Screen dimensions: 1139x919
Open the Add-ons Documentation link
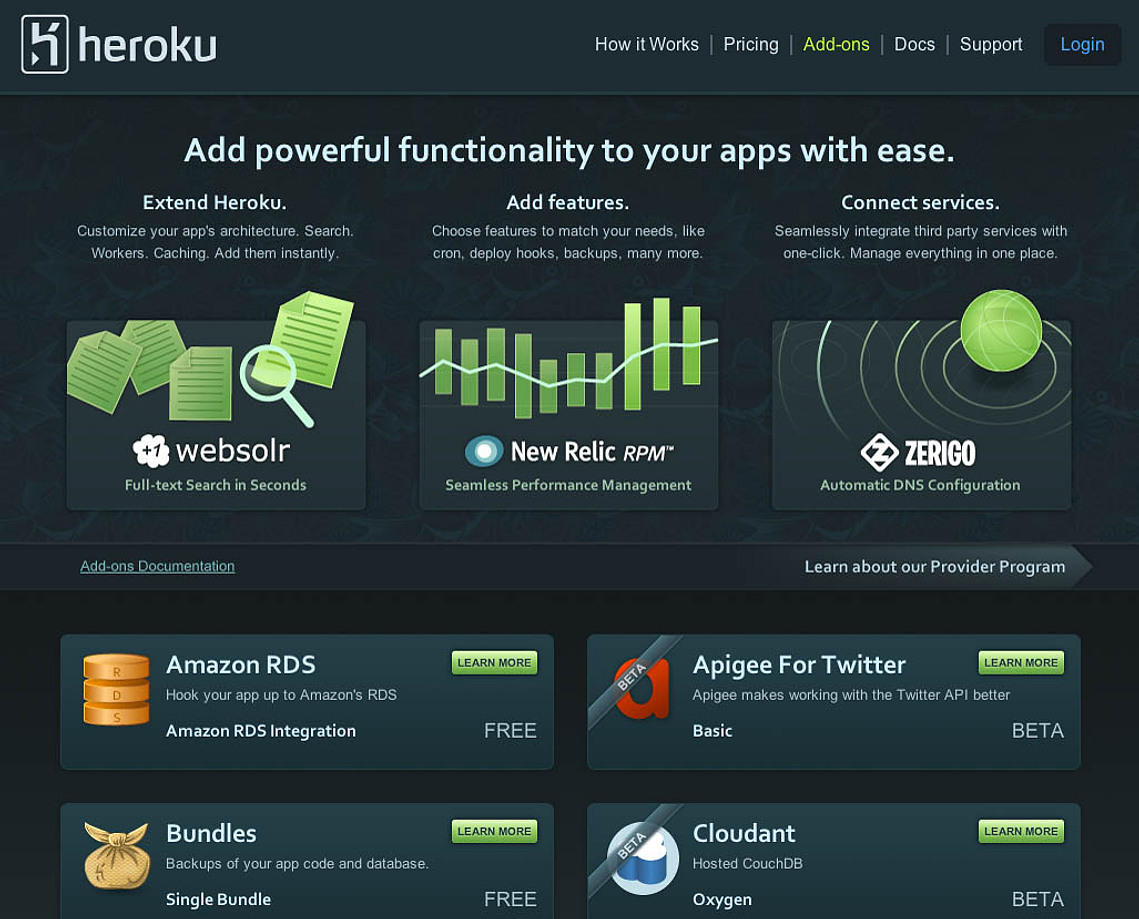pos(158,566)
